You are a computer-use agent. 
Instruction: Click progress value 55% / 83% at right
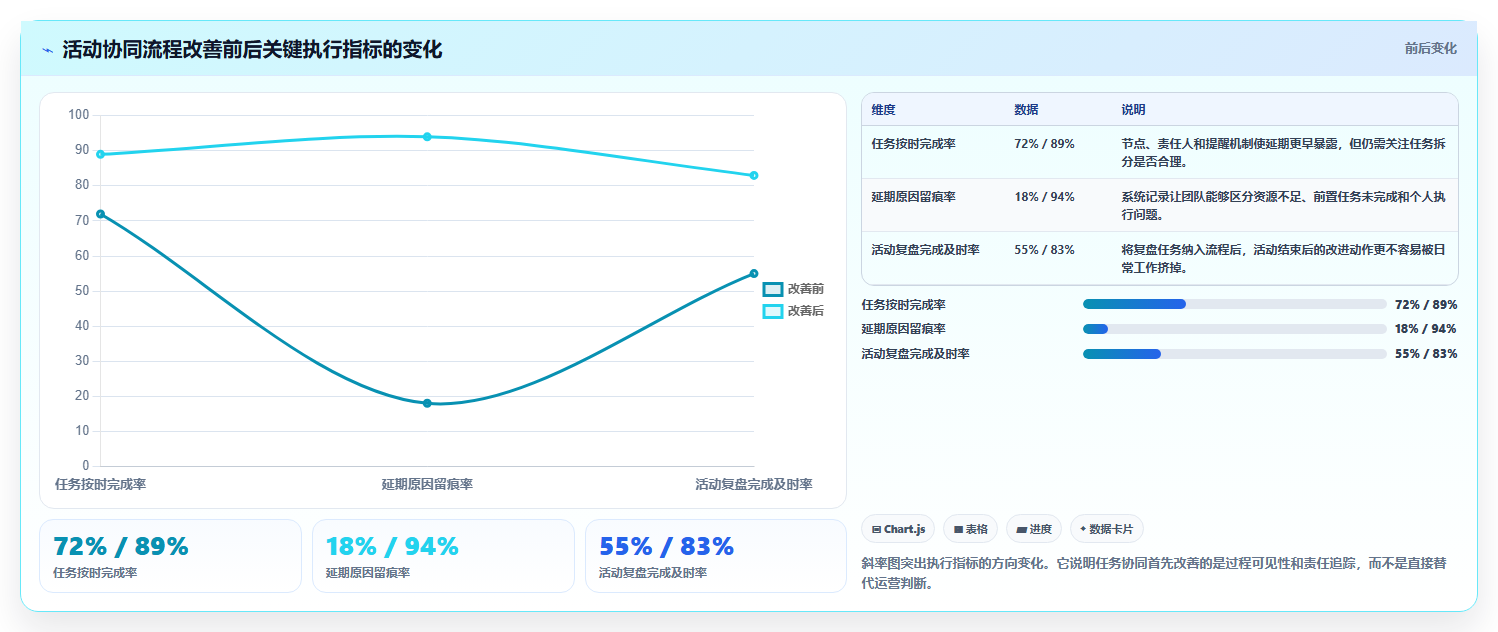pyautogui.click(x=1426, y=354)
